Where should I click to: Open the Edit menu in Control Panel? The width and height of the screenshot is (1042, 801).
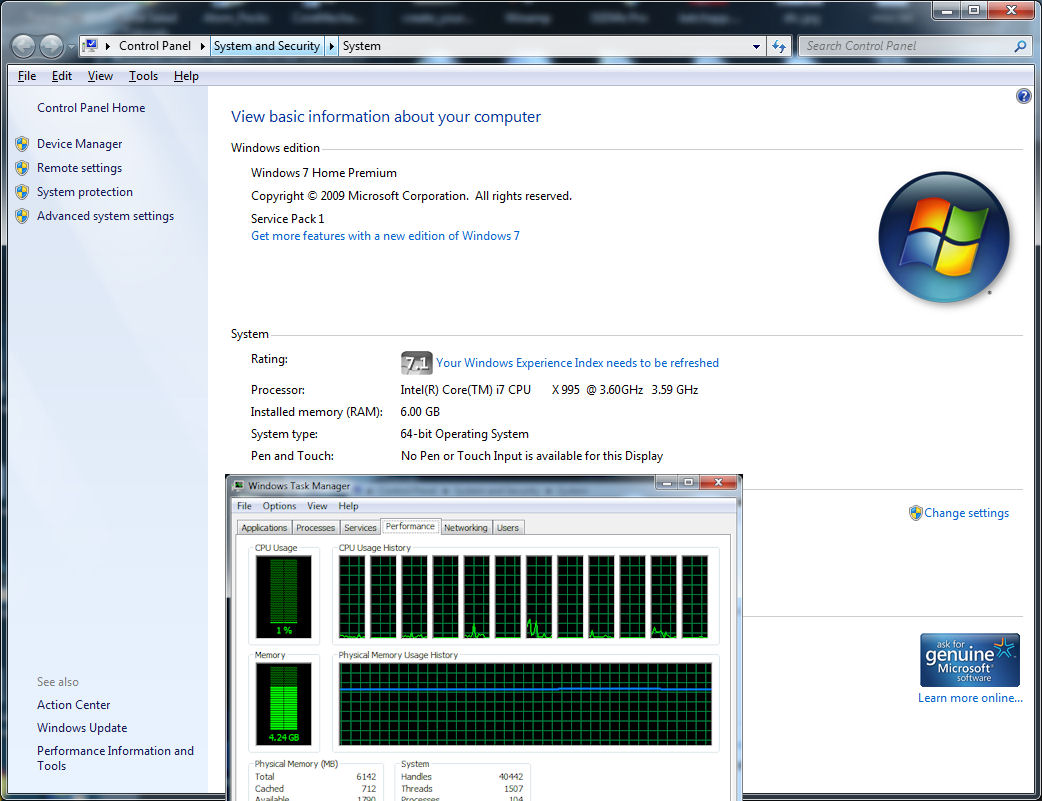62,76
